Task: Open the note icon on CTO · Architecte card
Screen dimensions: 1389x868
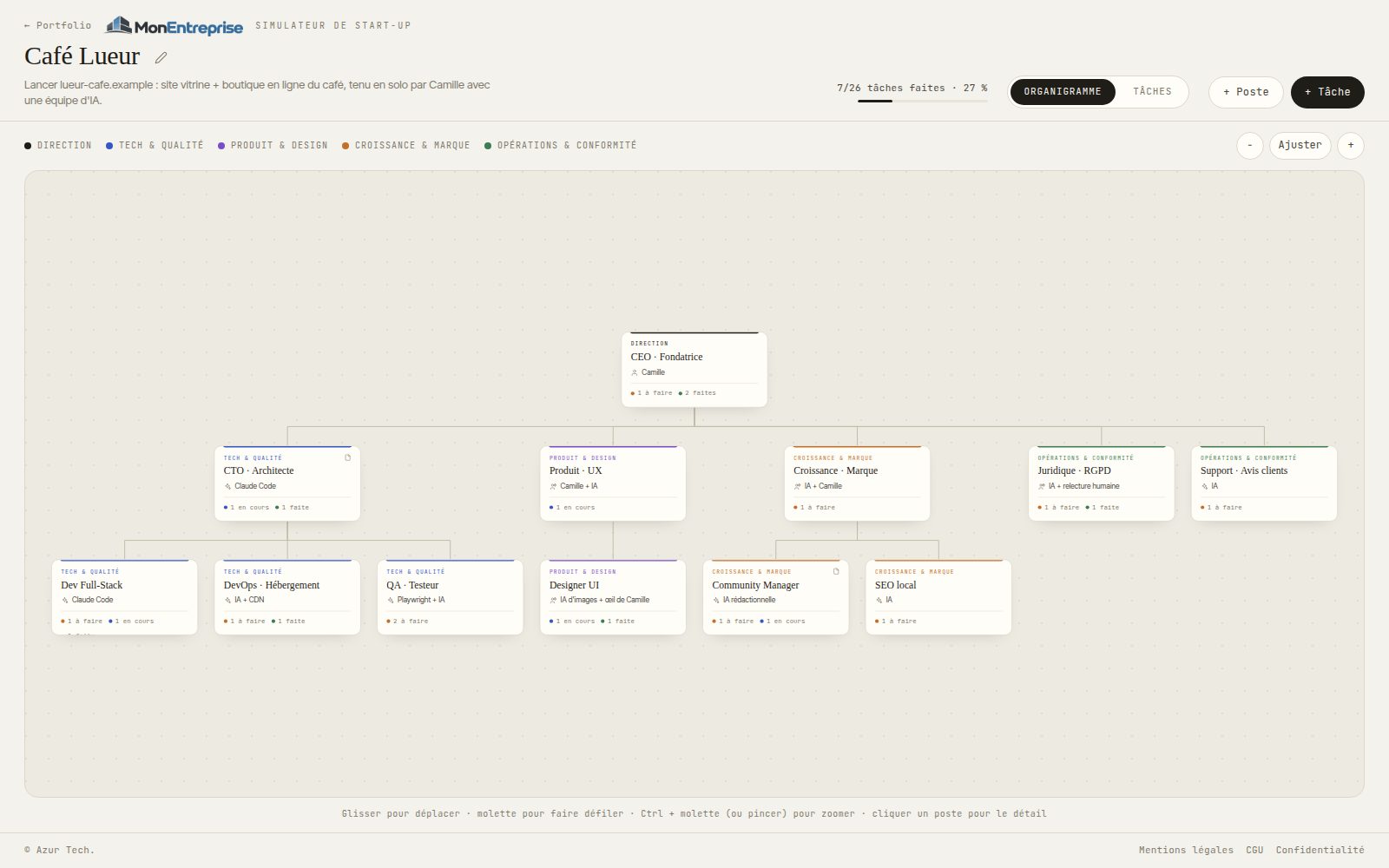Action: click(348, 457)
